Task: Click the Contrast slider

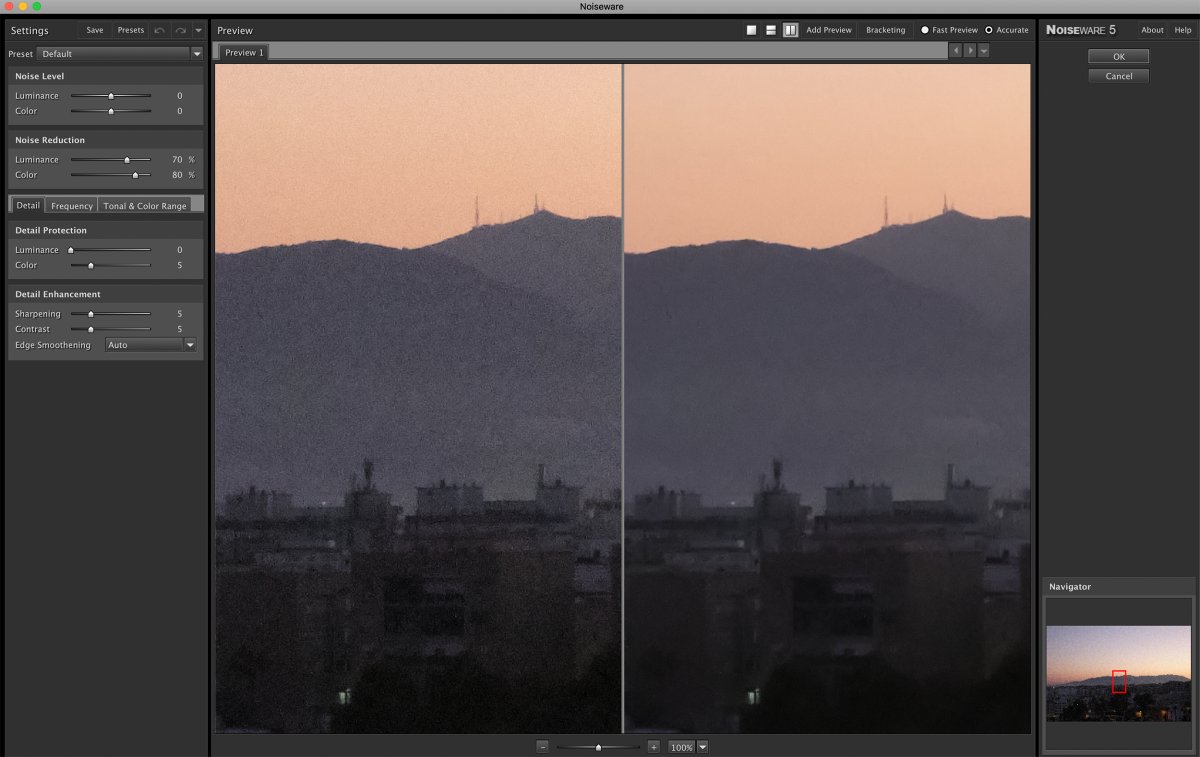Action: click(110, 329)
